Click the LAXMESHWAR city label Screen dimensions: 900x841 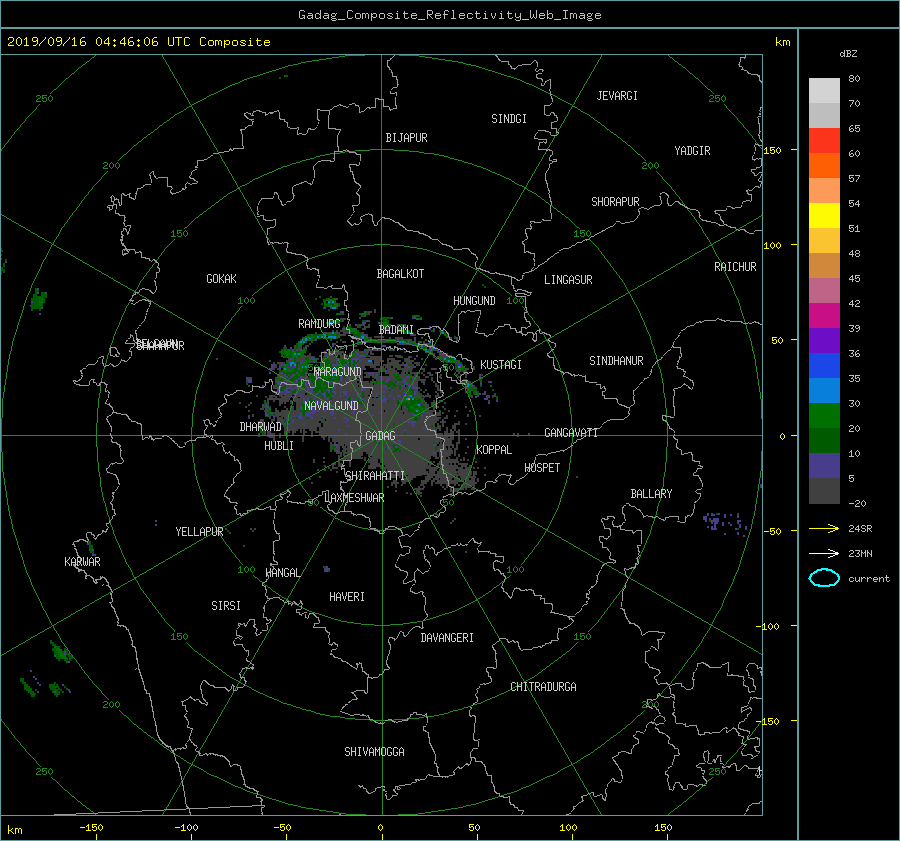[354, 498]
